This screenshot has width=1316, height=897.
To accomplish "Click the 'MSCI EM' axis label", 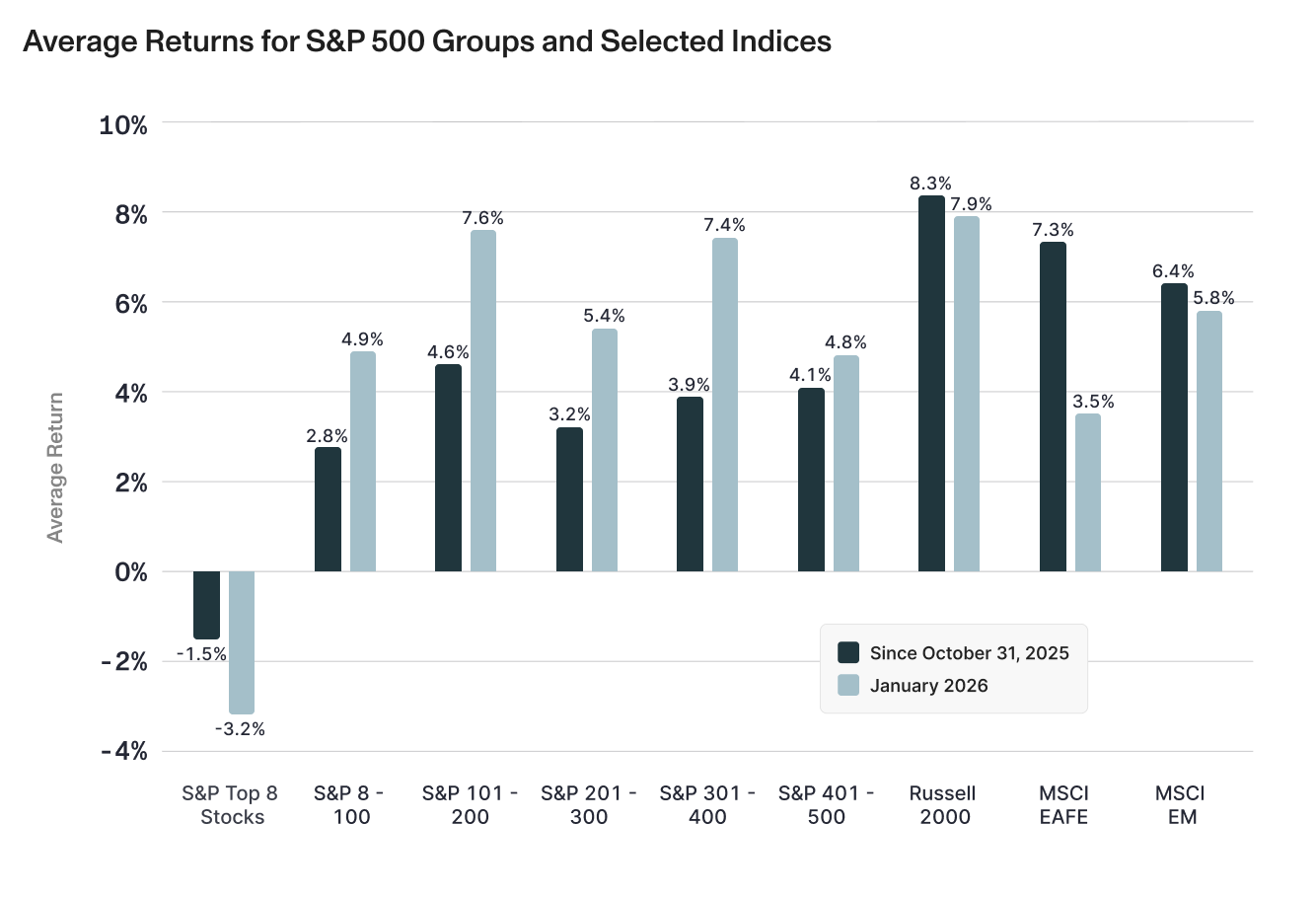I will (1181, 805).
